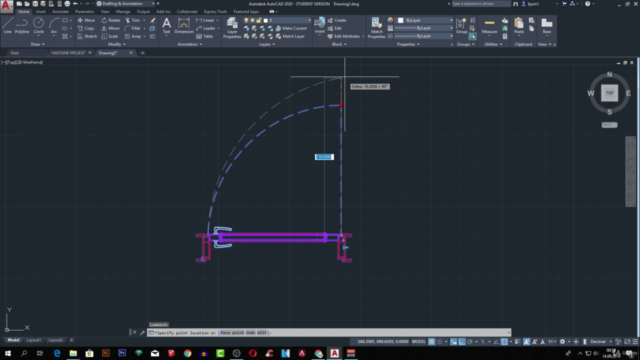Toggle MODEL space button in status bar
The height and width of the screenshot is (360, 640).
point(419,342)
